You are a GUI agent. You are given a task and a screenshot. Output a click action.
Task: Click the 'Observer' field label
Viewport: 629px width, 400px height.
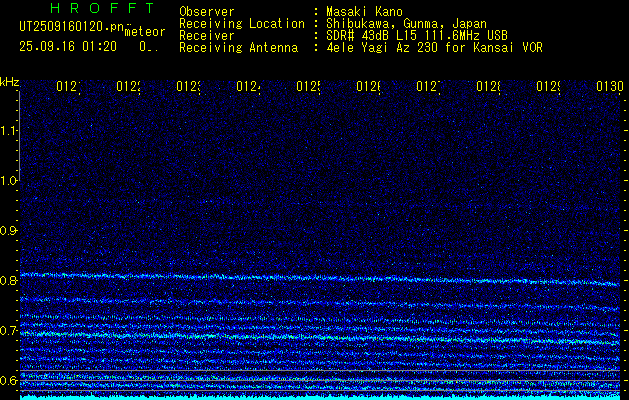[207, 12]
